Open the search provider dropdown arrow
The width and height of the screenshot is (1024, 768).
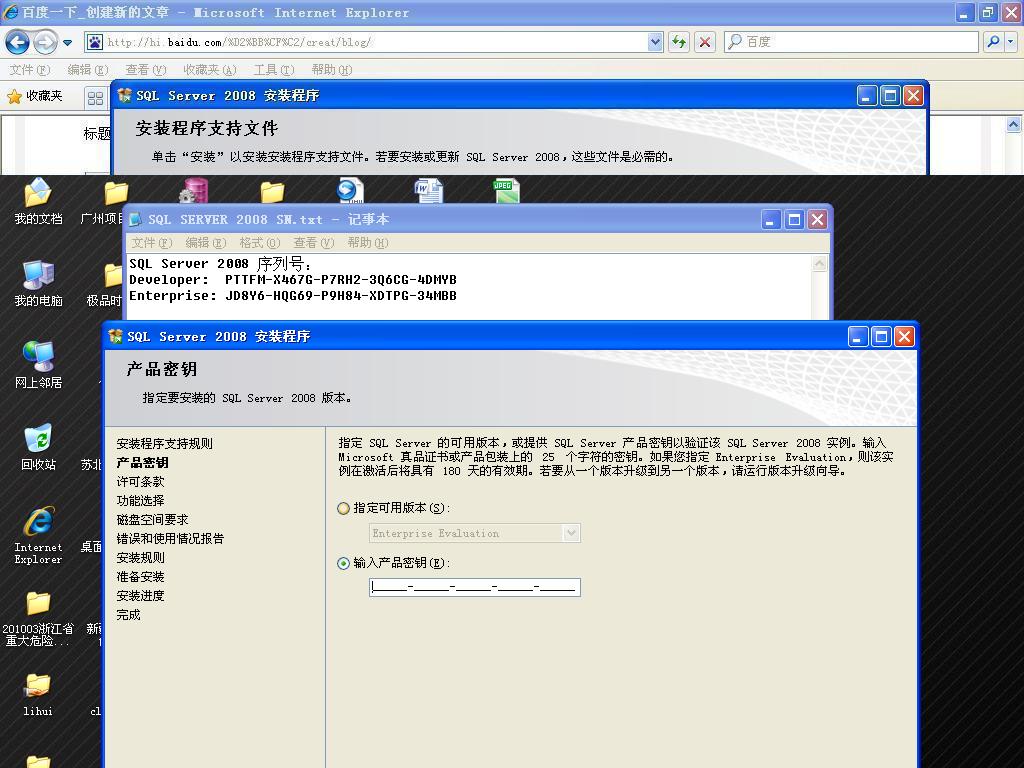point(1011,42)
